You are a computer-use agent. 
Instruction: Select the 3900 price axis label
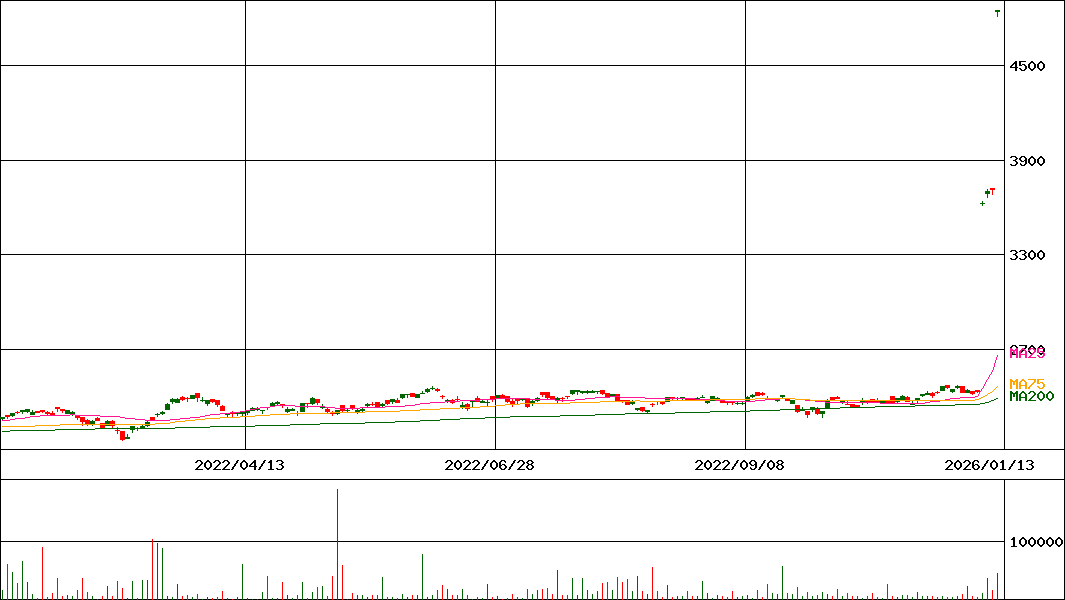[1027, 161]
